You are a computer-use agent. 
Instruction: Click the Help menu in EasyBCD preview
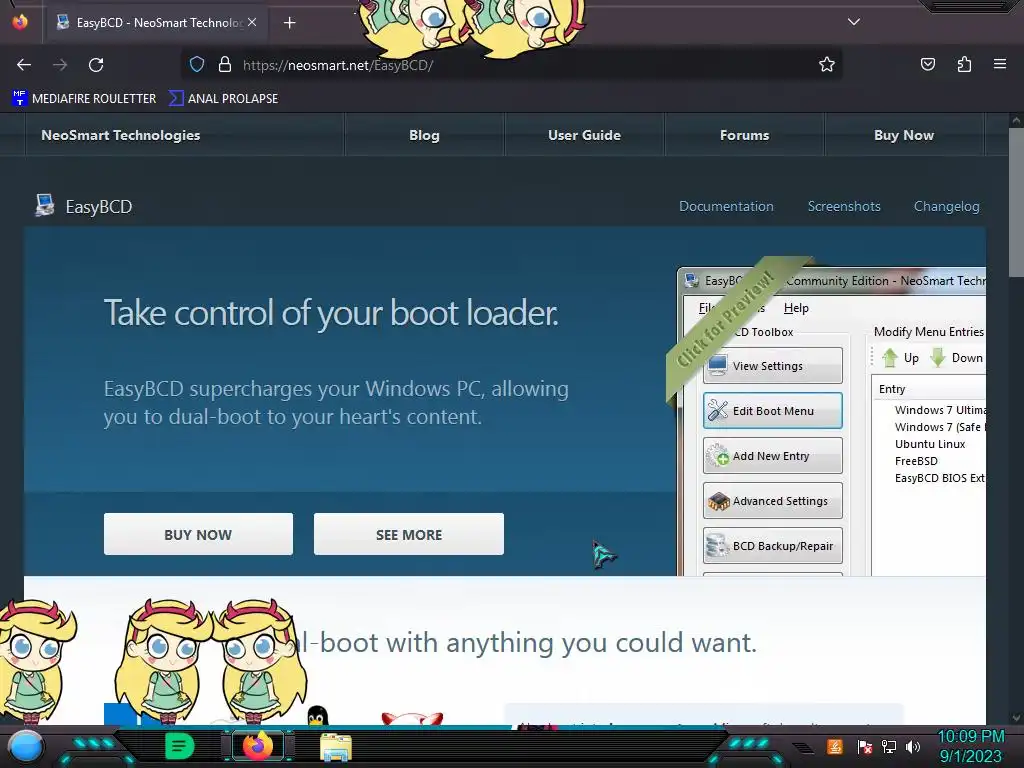click(796, 308)
